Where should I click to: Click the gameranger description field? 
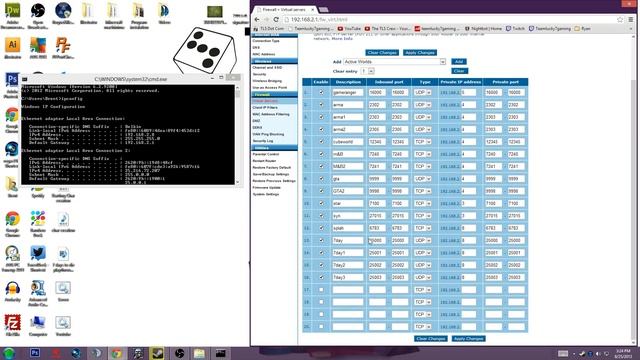coord(348,93)
